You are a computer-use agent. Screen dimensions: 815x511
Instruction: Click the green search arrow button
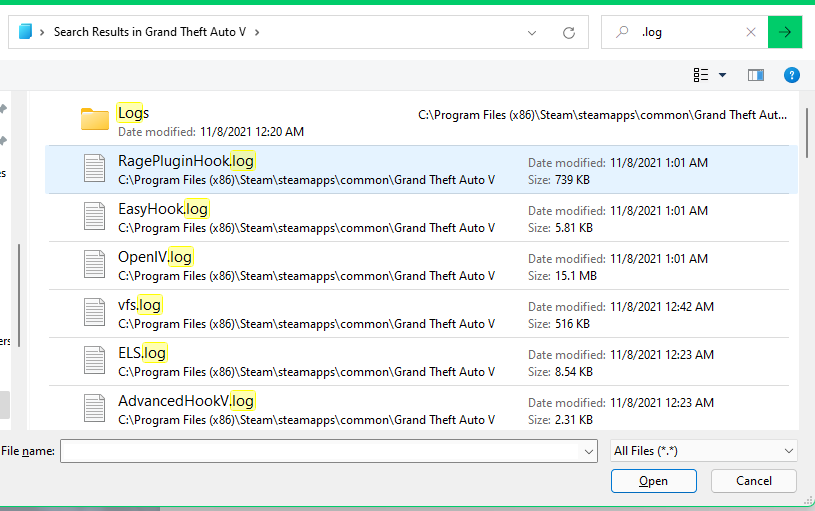[785, 32]
